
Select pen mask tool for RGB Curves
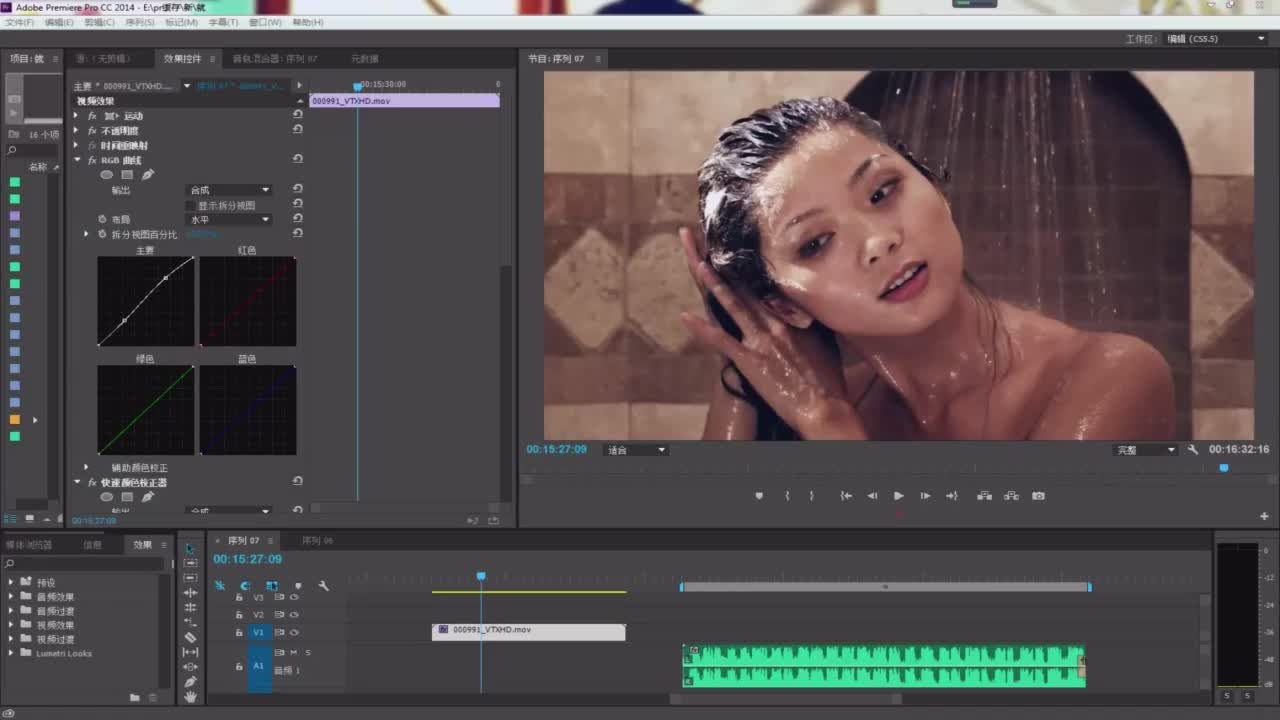[x=147, y=175]
